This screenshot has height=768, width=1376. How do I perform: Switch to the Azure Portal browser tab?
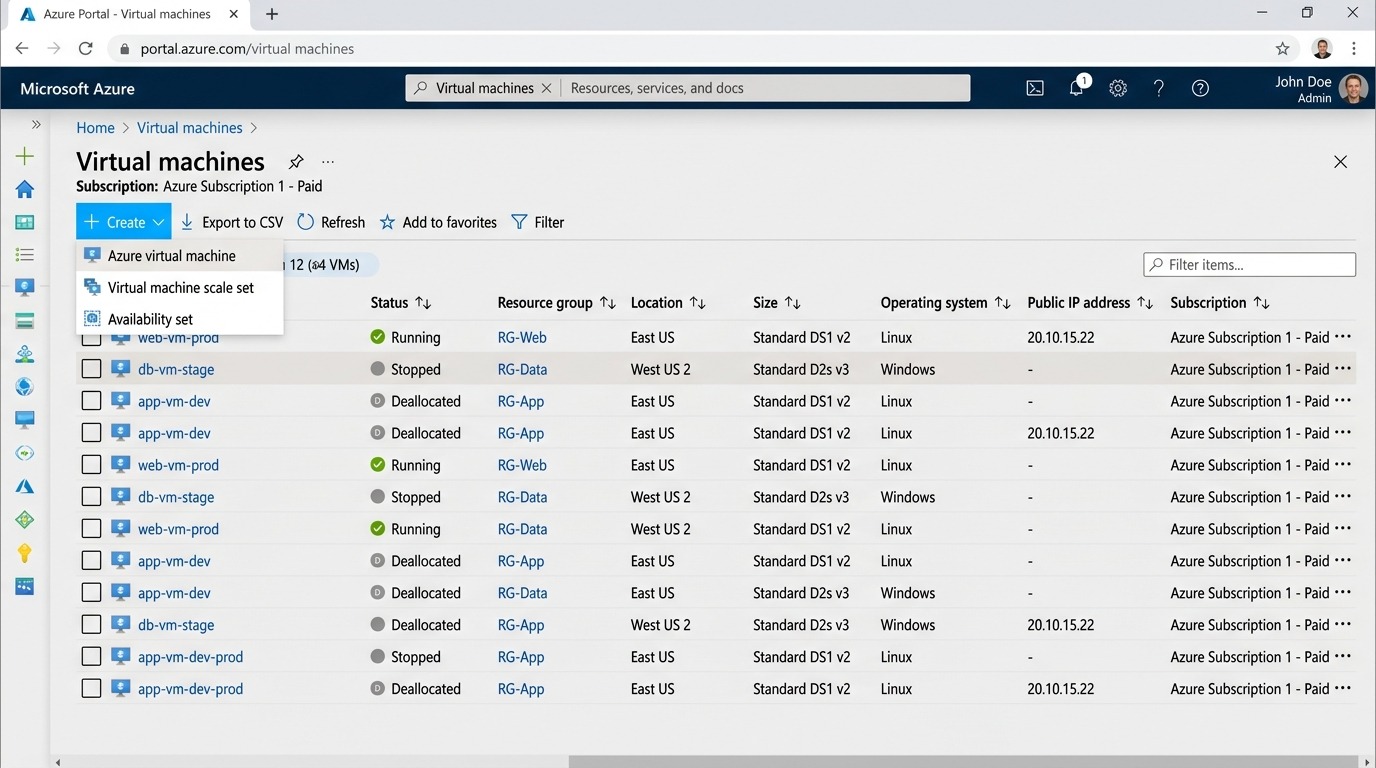pos(126,15)
